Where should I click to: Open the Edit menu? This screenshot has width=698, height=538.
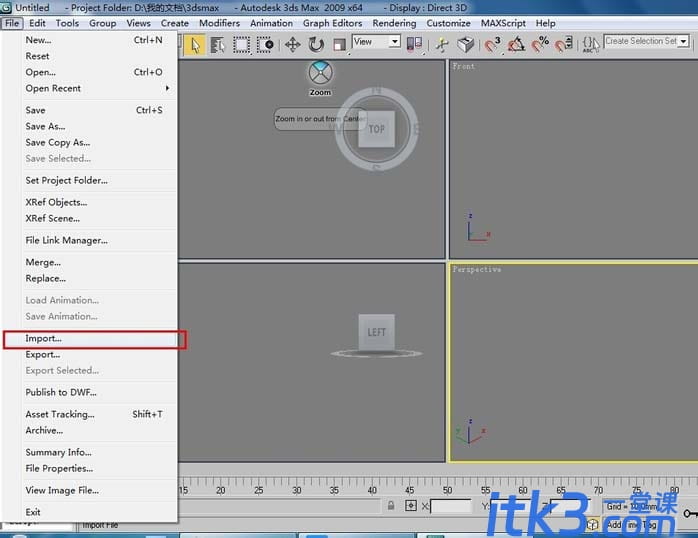[37, 23]
